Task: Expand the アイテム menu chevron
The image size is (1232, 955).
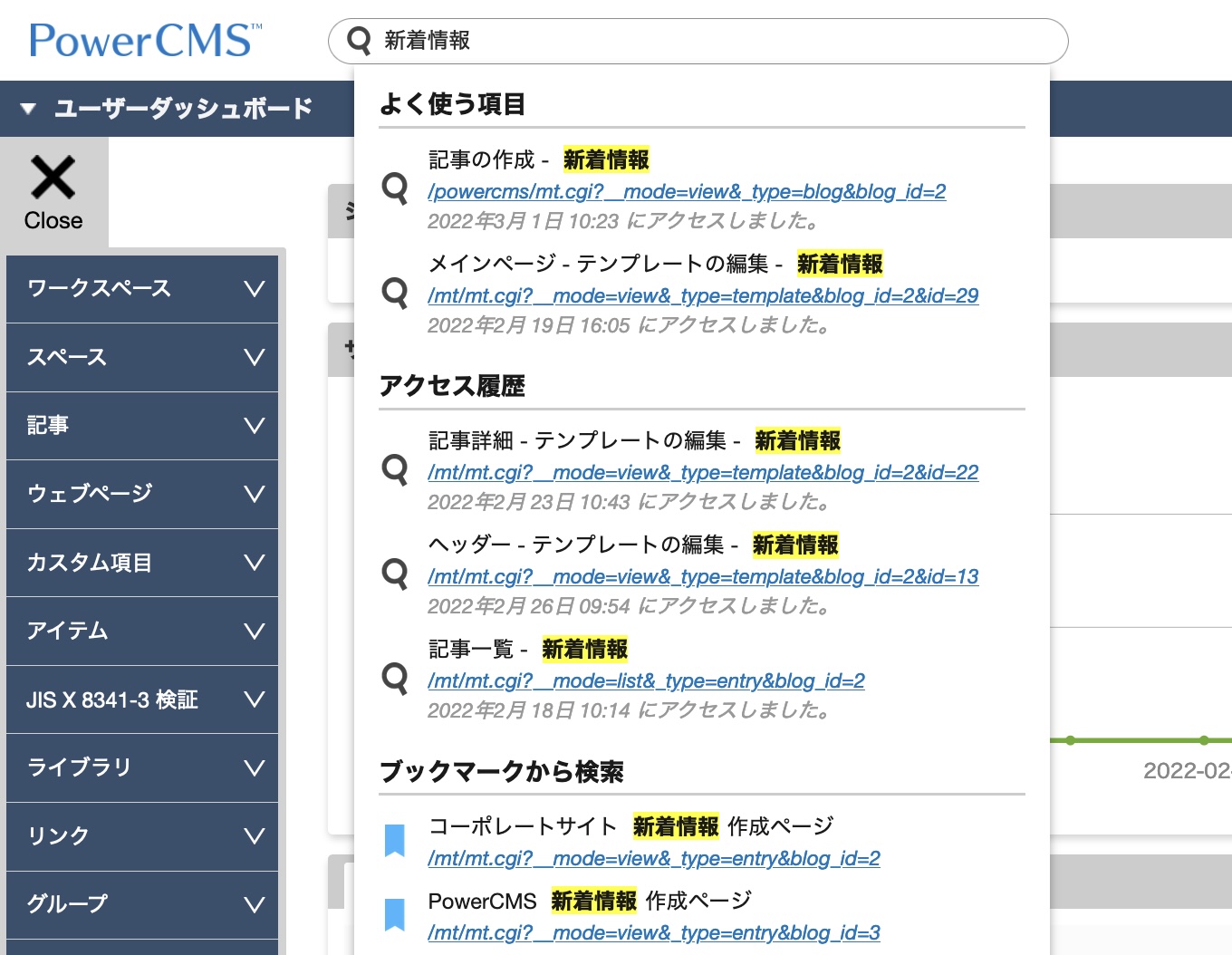Action: coord(255,632)
